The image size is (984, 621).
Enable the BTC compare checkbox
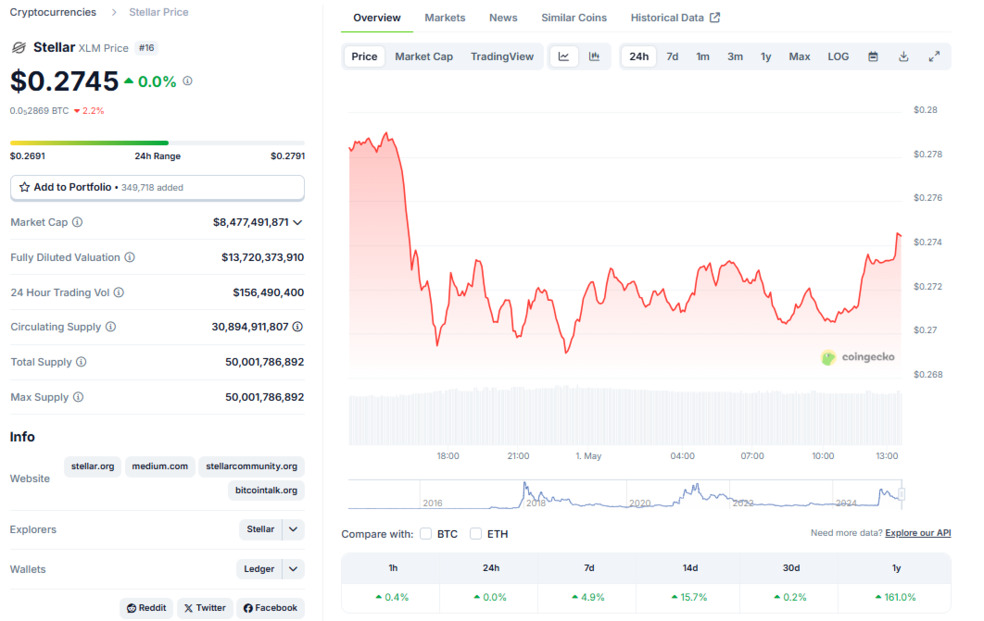(x=426, y=534)
